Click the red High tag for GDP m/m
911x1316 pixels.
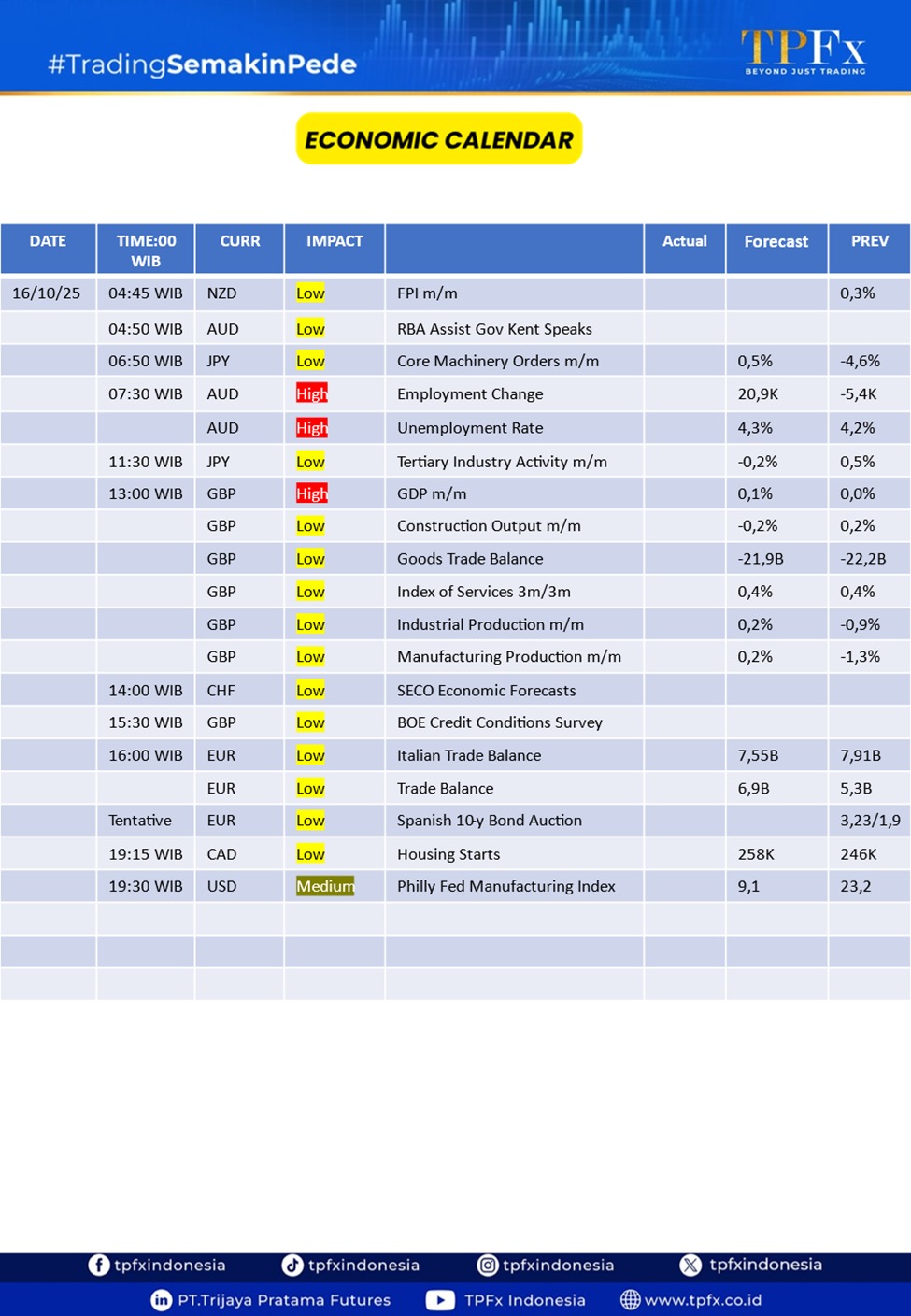click(311, 493)
